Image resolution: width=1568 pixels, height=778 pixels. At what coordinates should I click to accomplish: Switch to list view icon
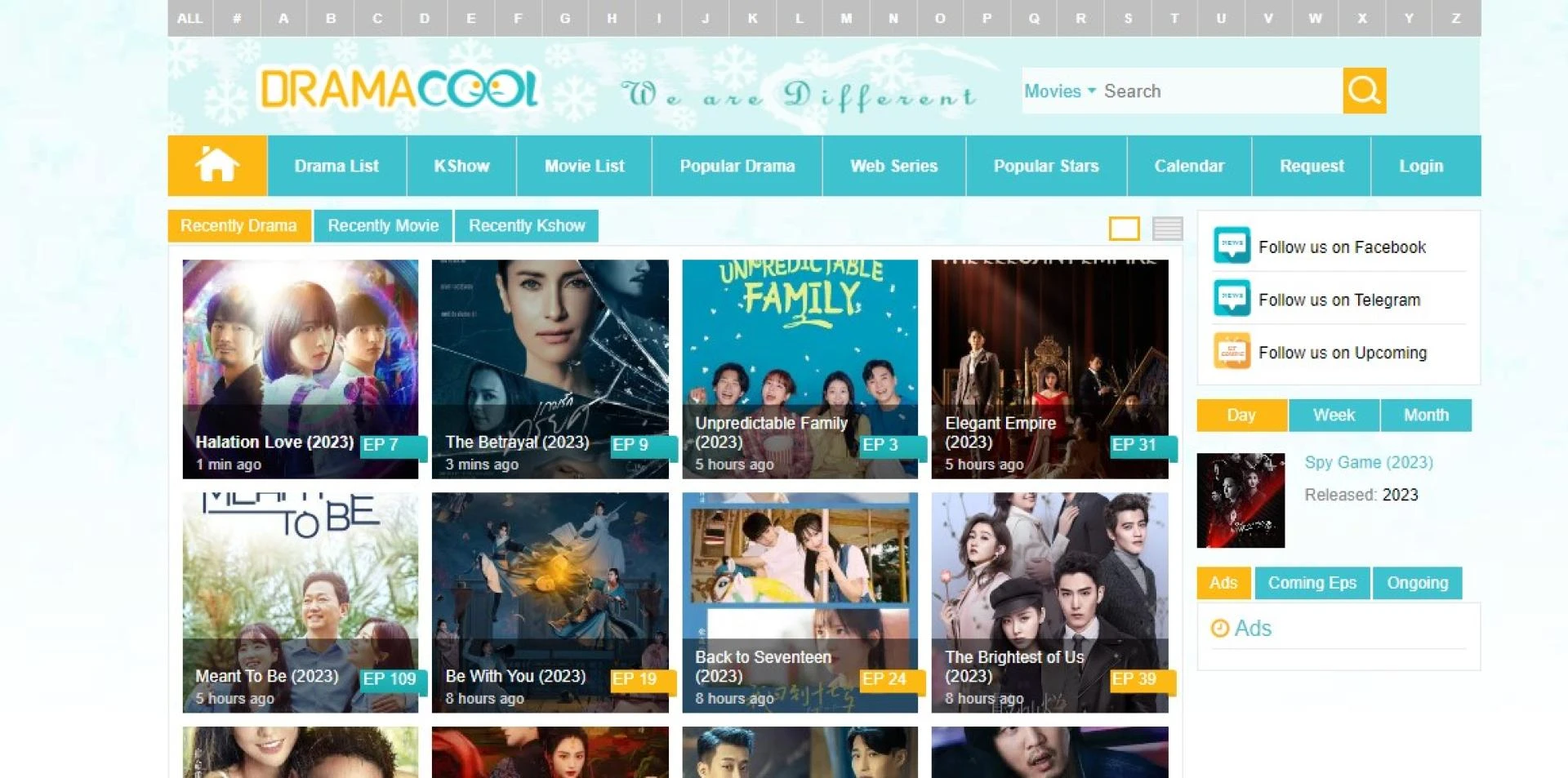pos(1167,229)
